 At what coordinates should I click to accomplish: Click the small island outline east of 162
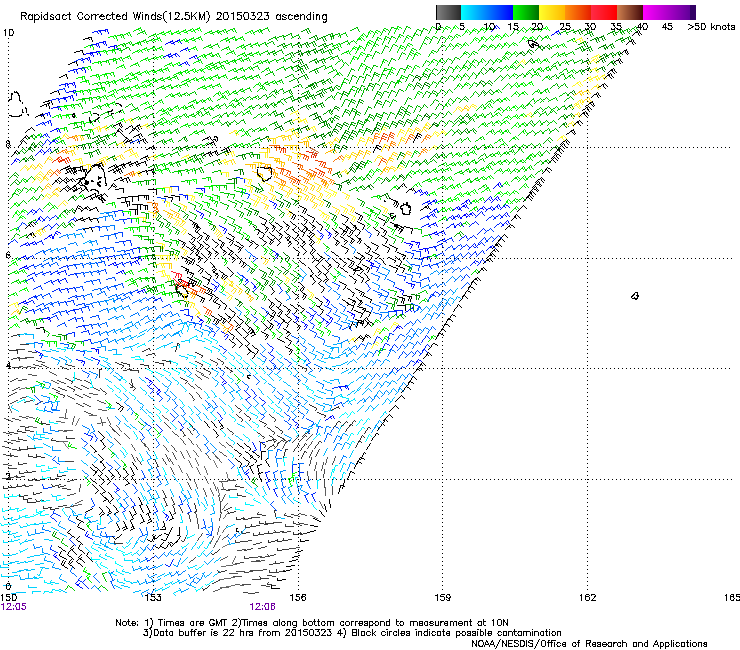[635, 296]
